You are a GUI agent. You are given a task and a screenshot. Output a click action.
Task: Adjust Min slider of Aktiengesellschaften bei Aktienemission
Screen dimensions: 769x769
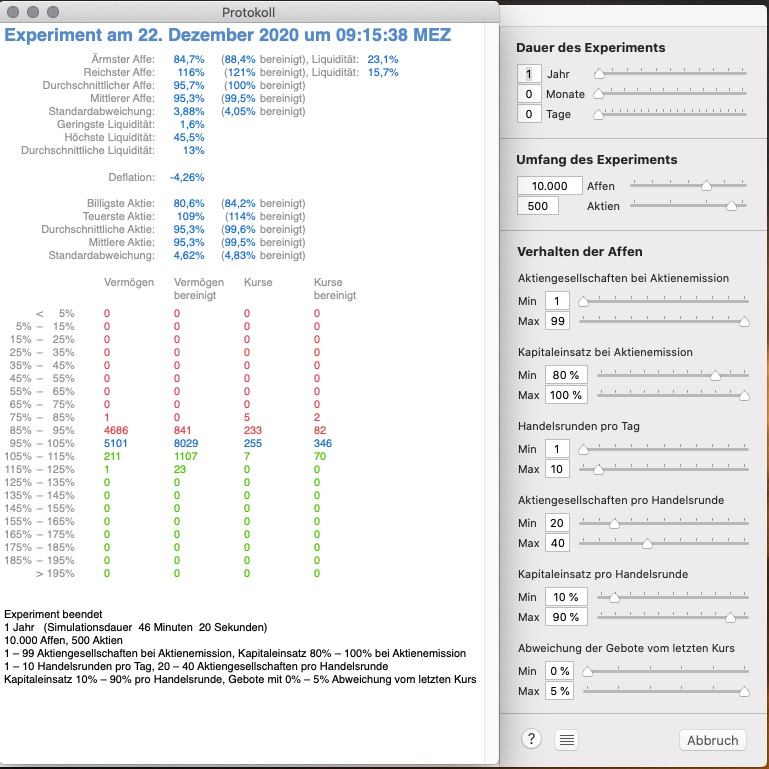click(583, 302)
